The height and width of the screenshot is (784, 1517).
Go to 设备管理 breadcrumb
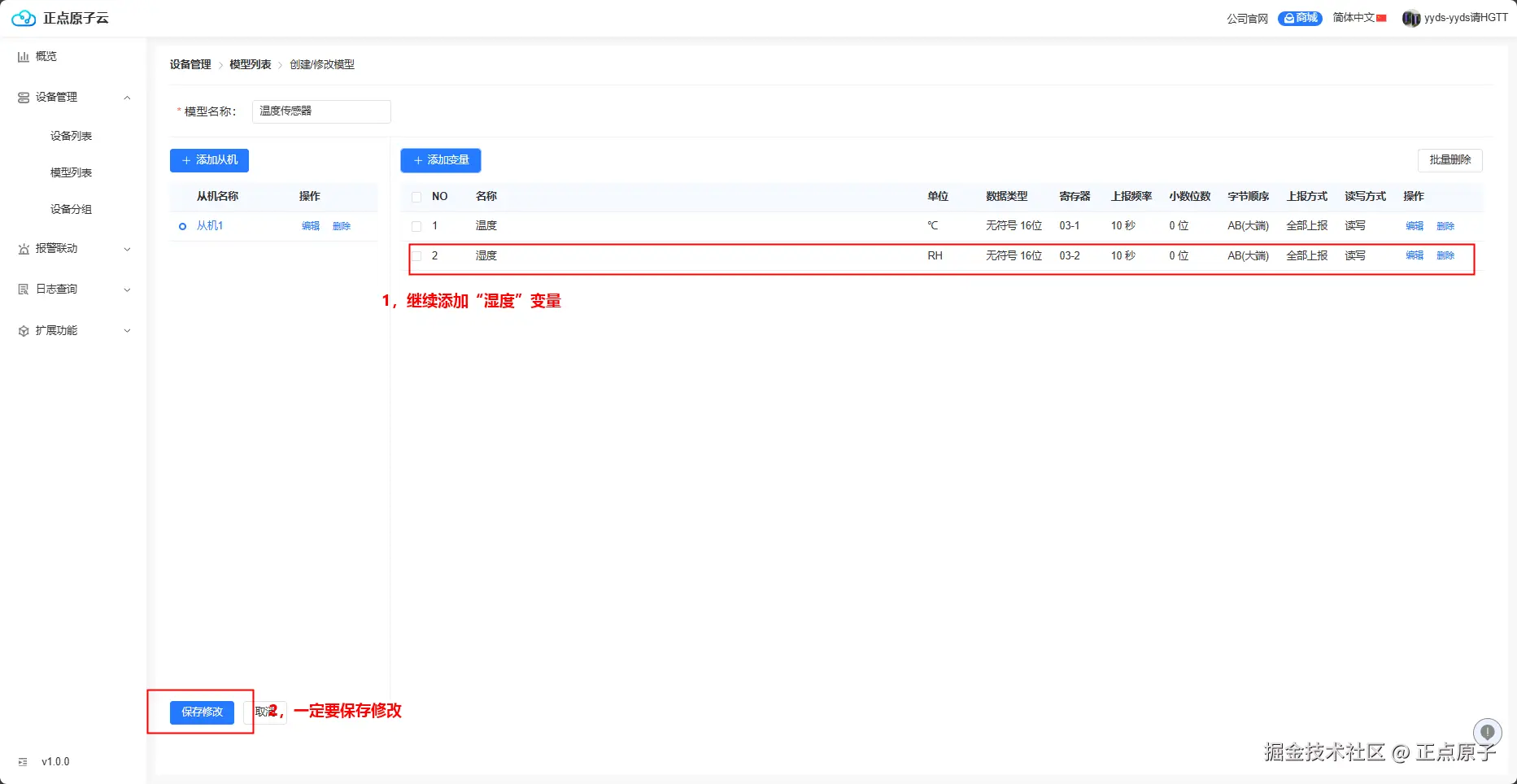point(190,64)
